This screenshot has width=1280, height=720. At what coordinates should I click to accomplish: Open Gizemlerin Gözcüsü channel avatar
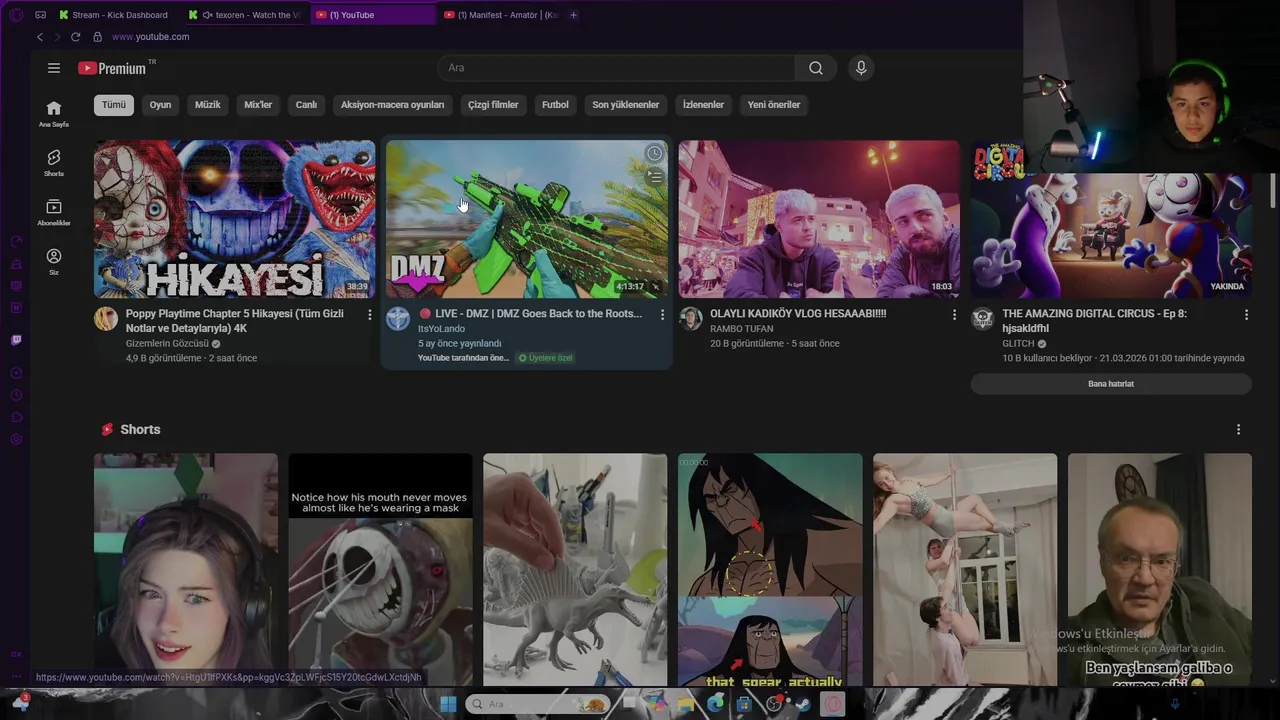click(106, 319)
